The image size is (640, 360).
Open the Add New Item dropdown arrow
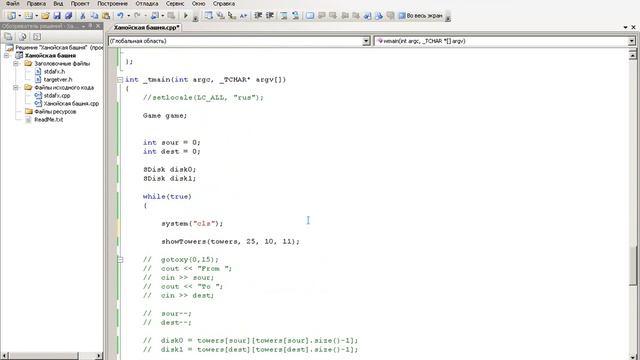36,16
